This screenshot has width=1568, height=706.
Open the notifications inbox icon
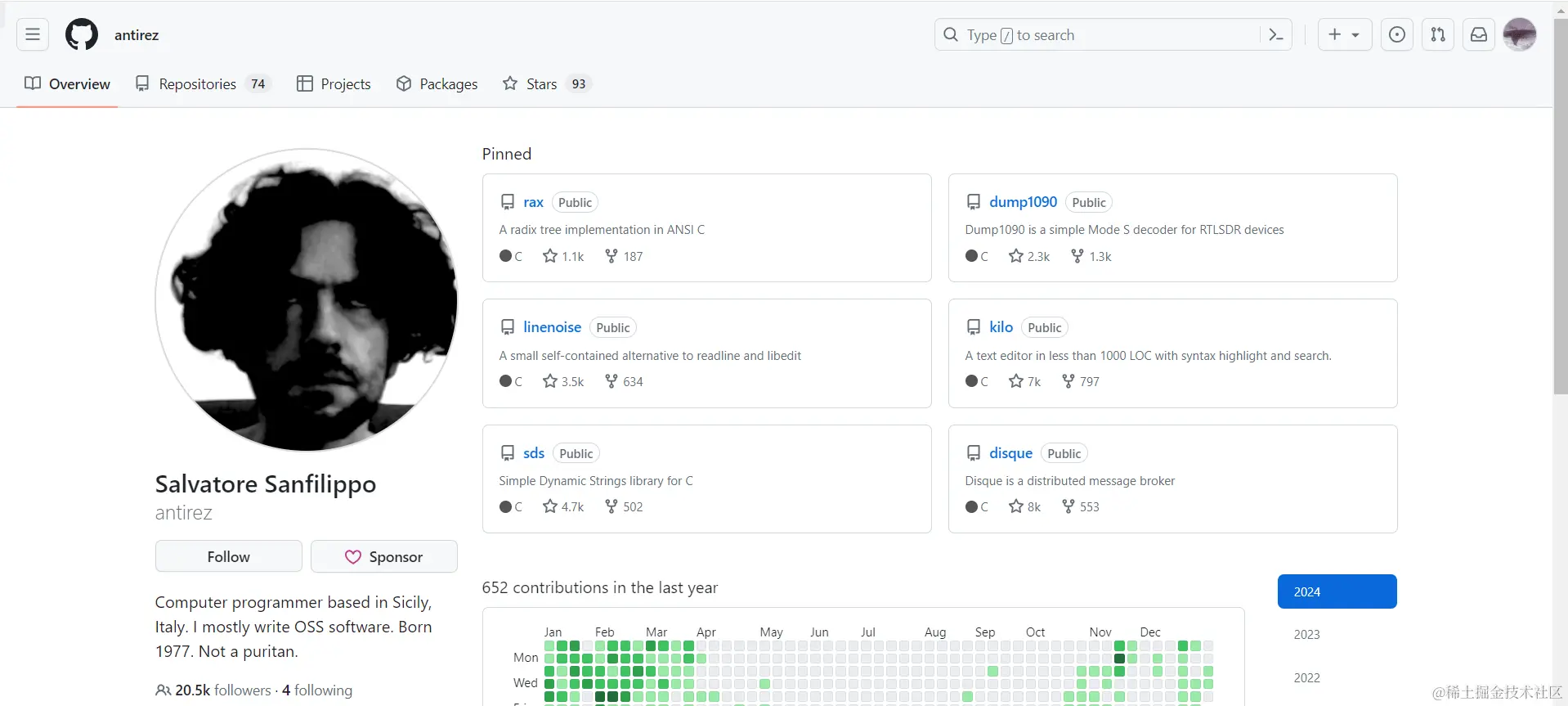pyautogui.click(x=1479, y=34)
